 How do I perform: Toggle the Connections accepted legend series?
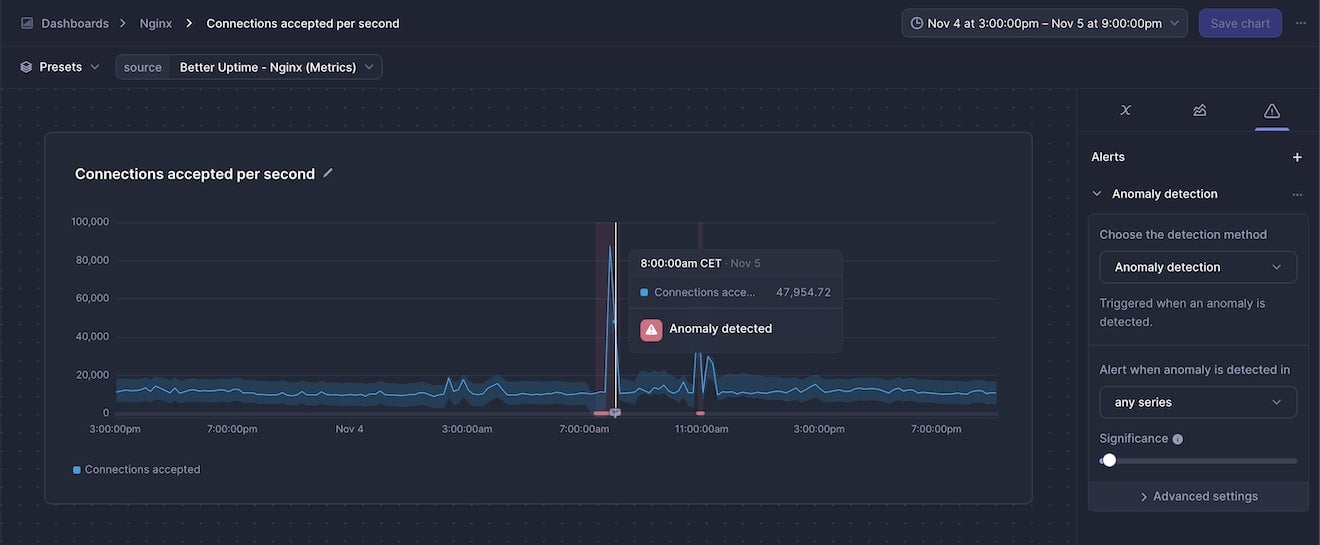click(x=137, y=469)
